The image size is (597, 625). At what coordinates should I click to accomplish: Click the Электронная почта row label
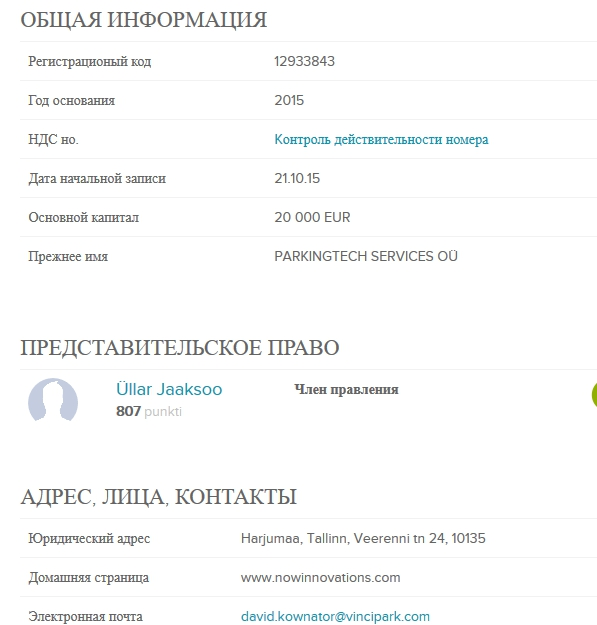pyautogui.click(x=85, y=616)
